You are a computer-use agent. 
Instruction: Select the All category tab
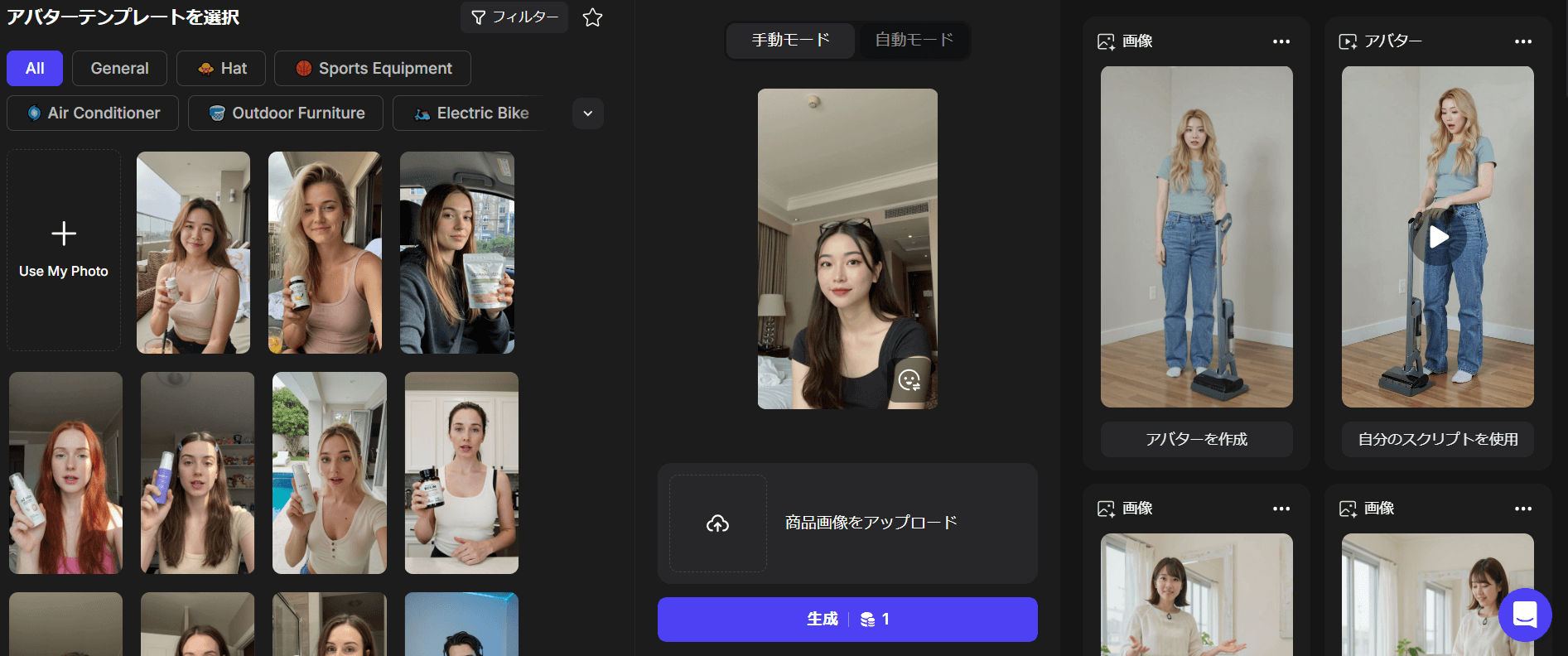point(35,69)
